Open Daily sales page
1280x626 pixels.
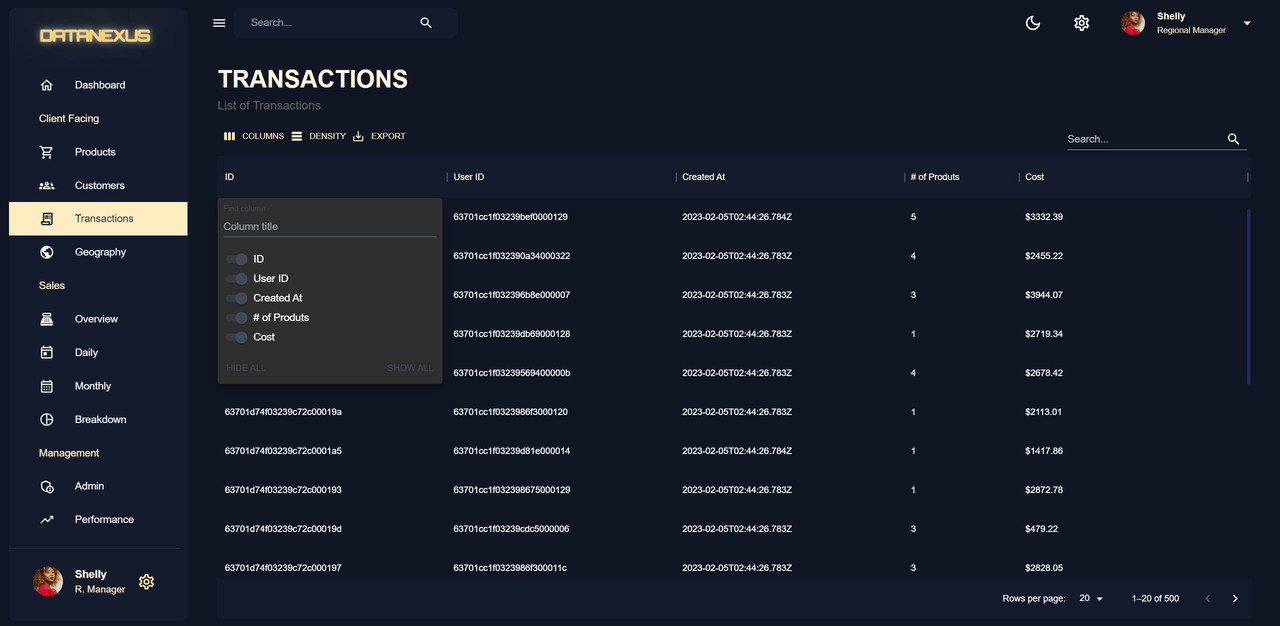pyautogui.click(x=98, y=352)
